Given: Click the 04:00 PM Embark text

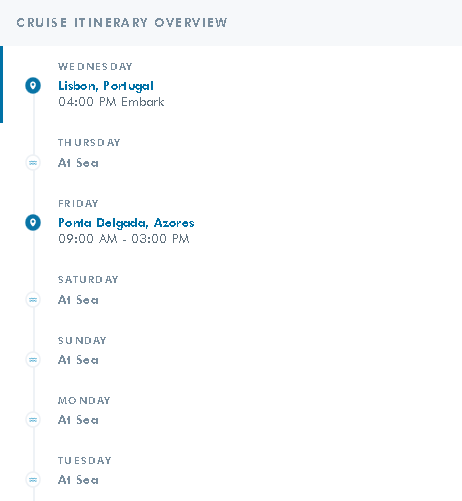Looking at the screenshot, I should (111, 102).
